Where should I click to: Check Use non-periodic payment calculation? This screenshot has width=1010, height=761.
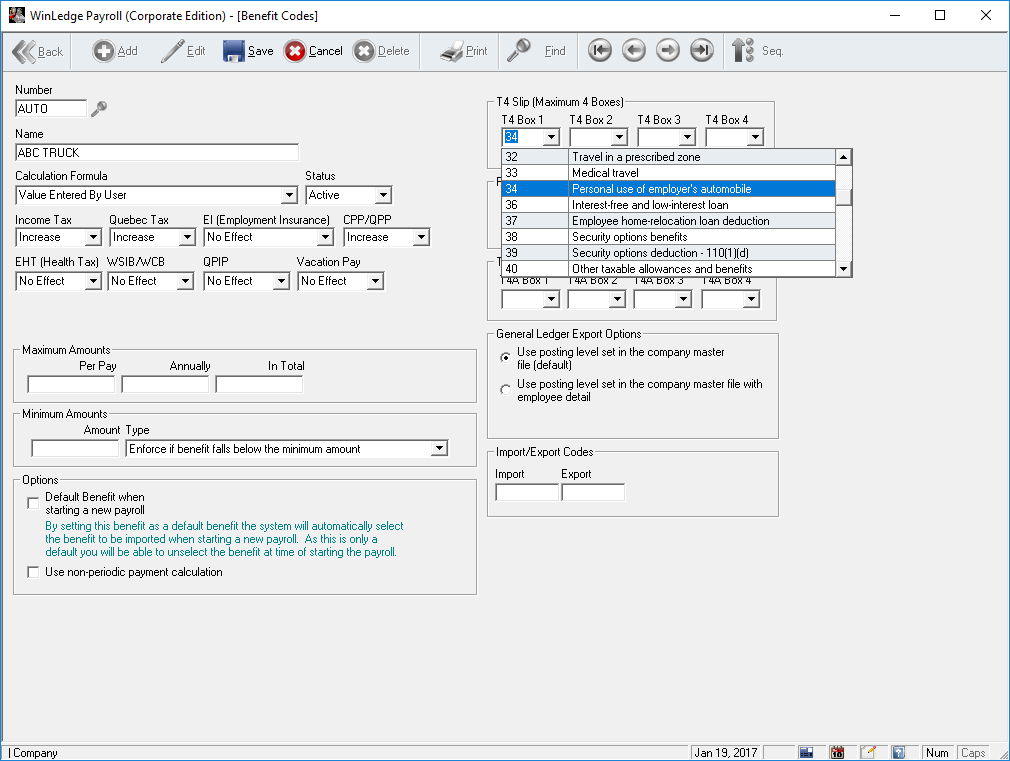tap(33, 572)
